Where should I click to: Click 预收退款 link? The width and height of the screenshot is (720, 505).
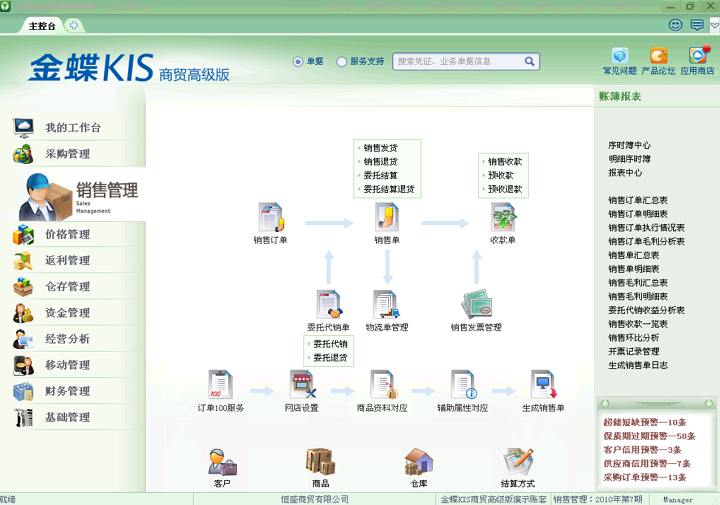pyautogui.click(x=505, y=189)
